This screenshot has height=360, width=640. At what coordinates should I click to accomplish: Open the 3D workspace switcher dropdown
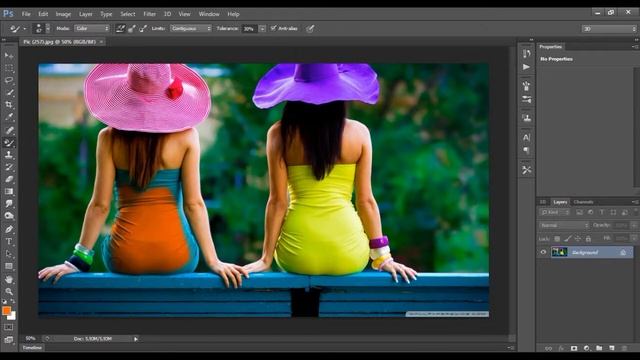[609, 29]
